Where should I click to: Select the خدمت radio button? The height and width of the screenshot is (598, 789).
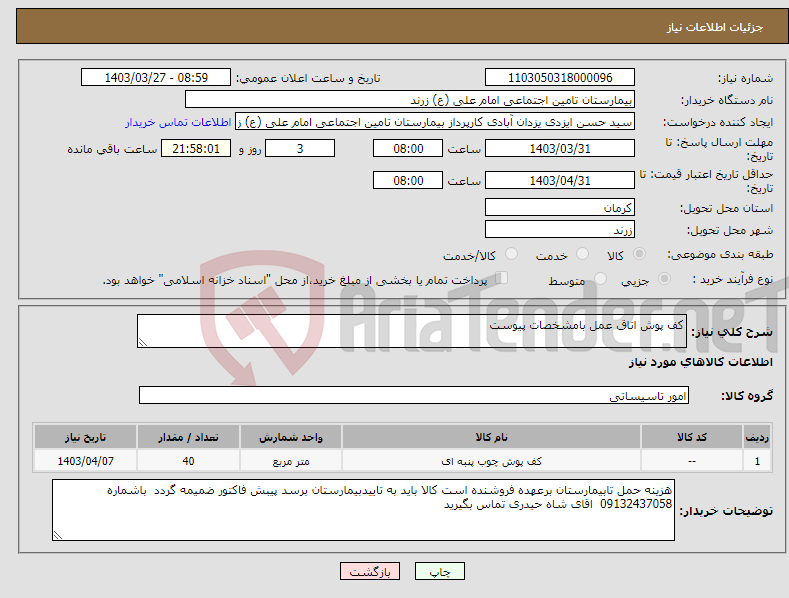click(582, 254)
